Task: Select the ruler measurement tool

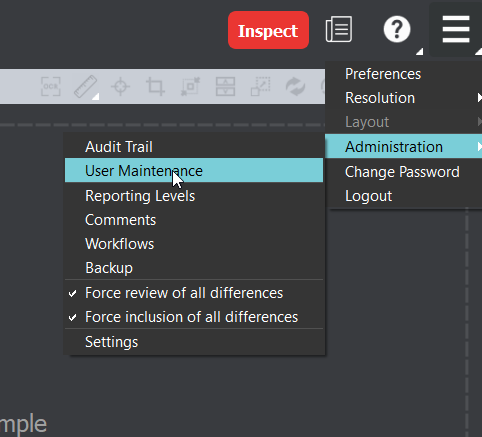Action: tap(86, 87)
